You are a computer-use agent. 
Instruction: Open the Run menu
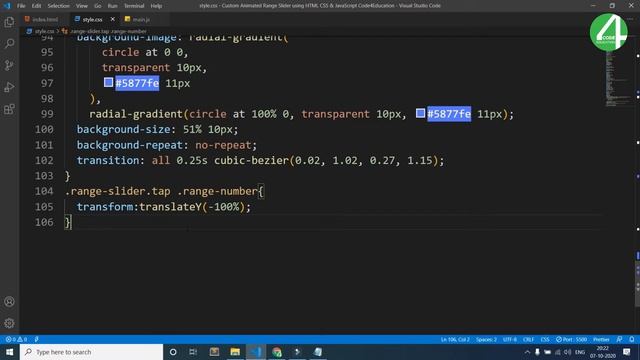(112, 6)
